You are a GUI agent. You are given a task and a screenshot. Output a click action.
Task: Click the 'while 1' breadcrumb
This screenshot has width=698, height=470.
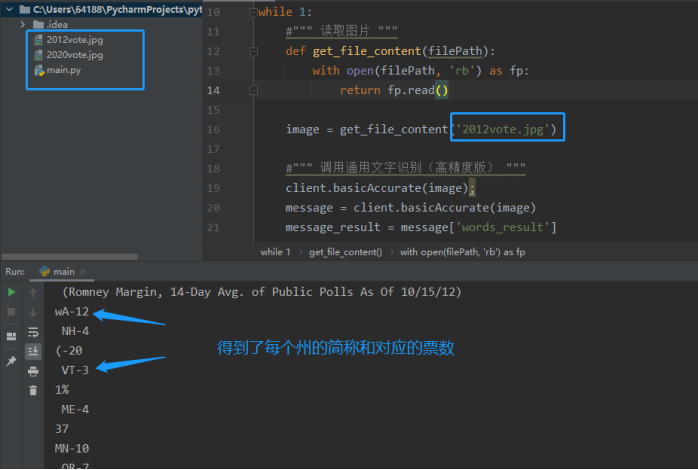276,252
